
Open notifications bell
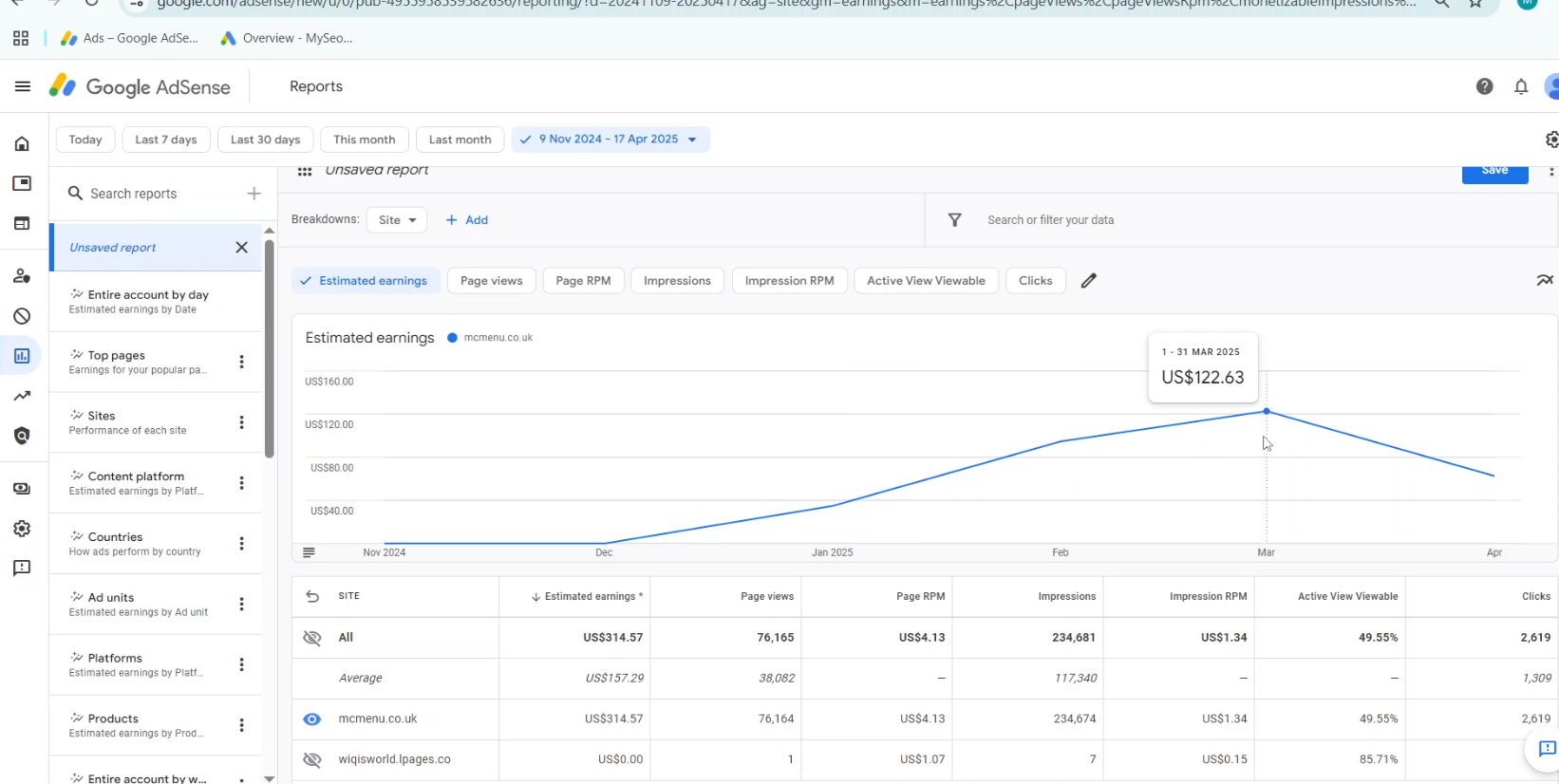tap(1521, 86)
